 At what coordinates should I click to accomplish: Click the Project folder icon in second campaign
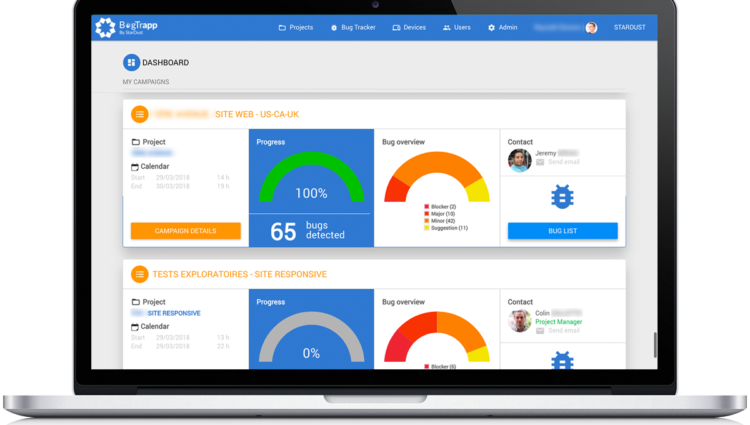point(136,302)
